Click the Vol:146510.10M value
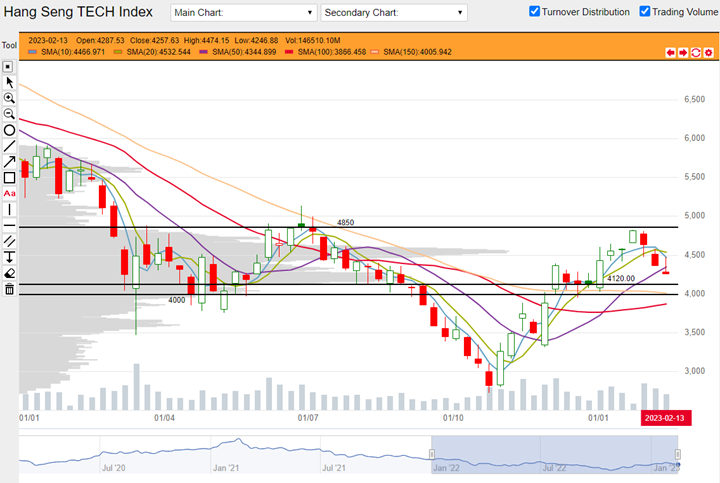The image size is (720, 483). point(313,40)
